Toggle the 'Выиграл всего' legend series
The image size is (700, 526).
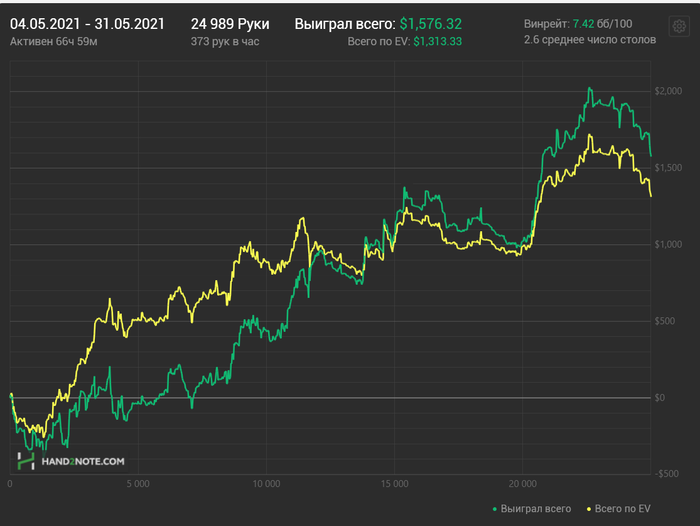[x=532, y=509]
